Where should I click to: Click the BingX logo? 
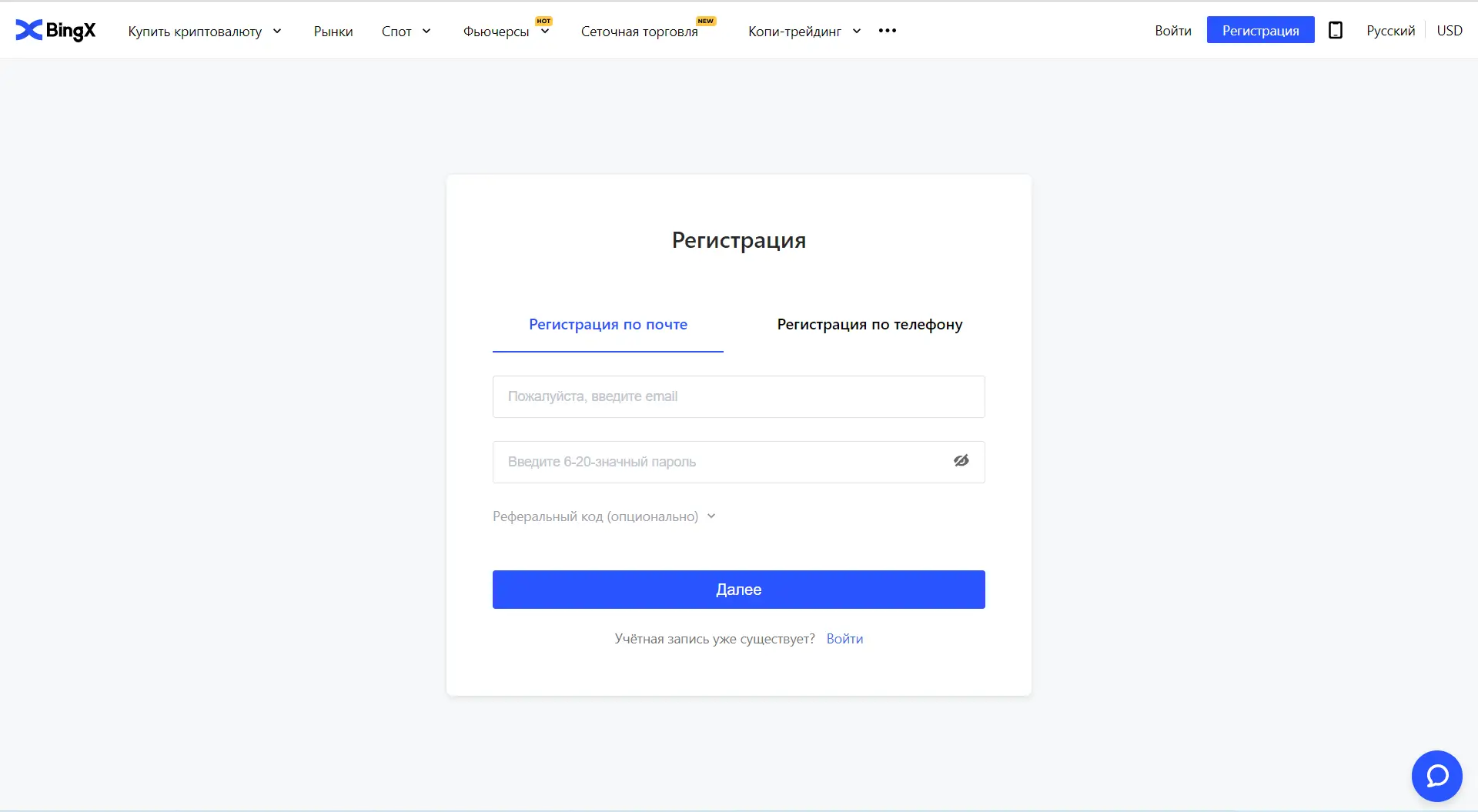[x=55, y=30]
